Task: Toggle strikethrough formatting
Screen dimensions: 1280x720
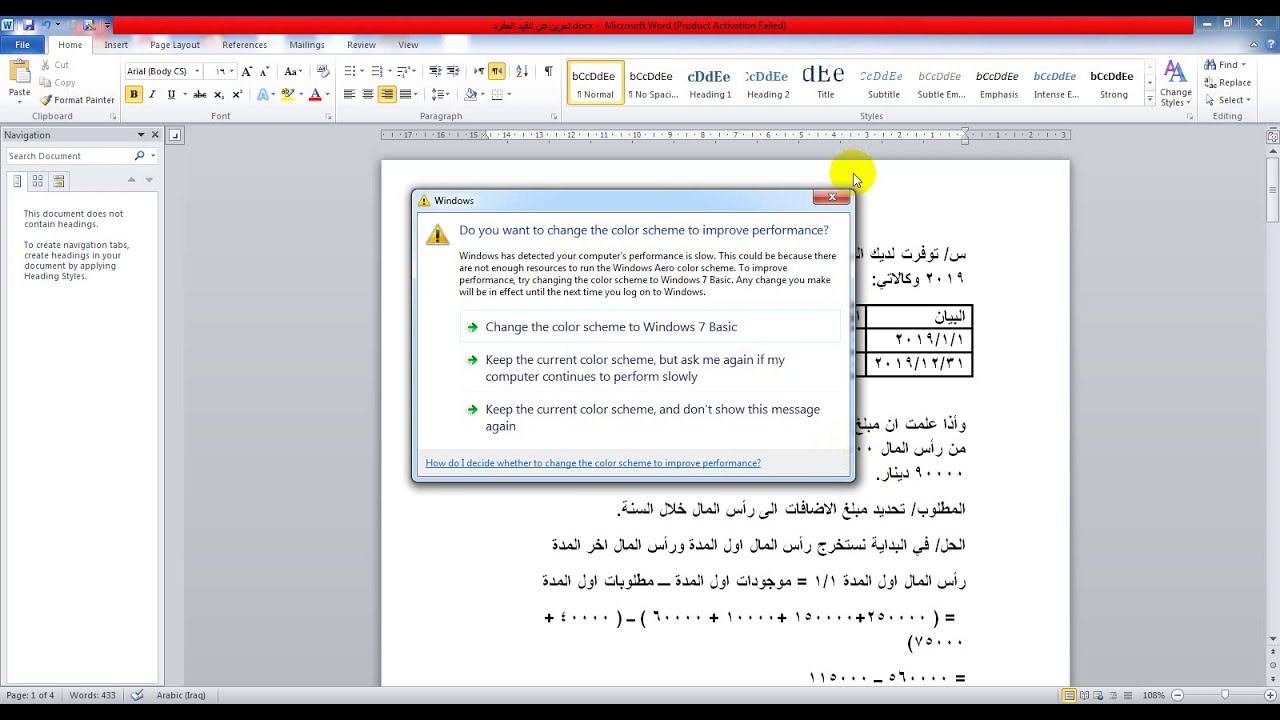Action: click(x=199, y=94)
